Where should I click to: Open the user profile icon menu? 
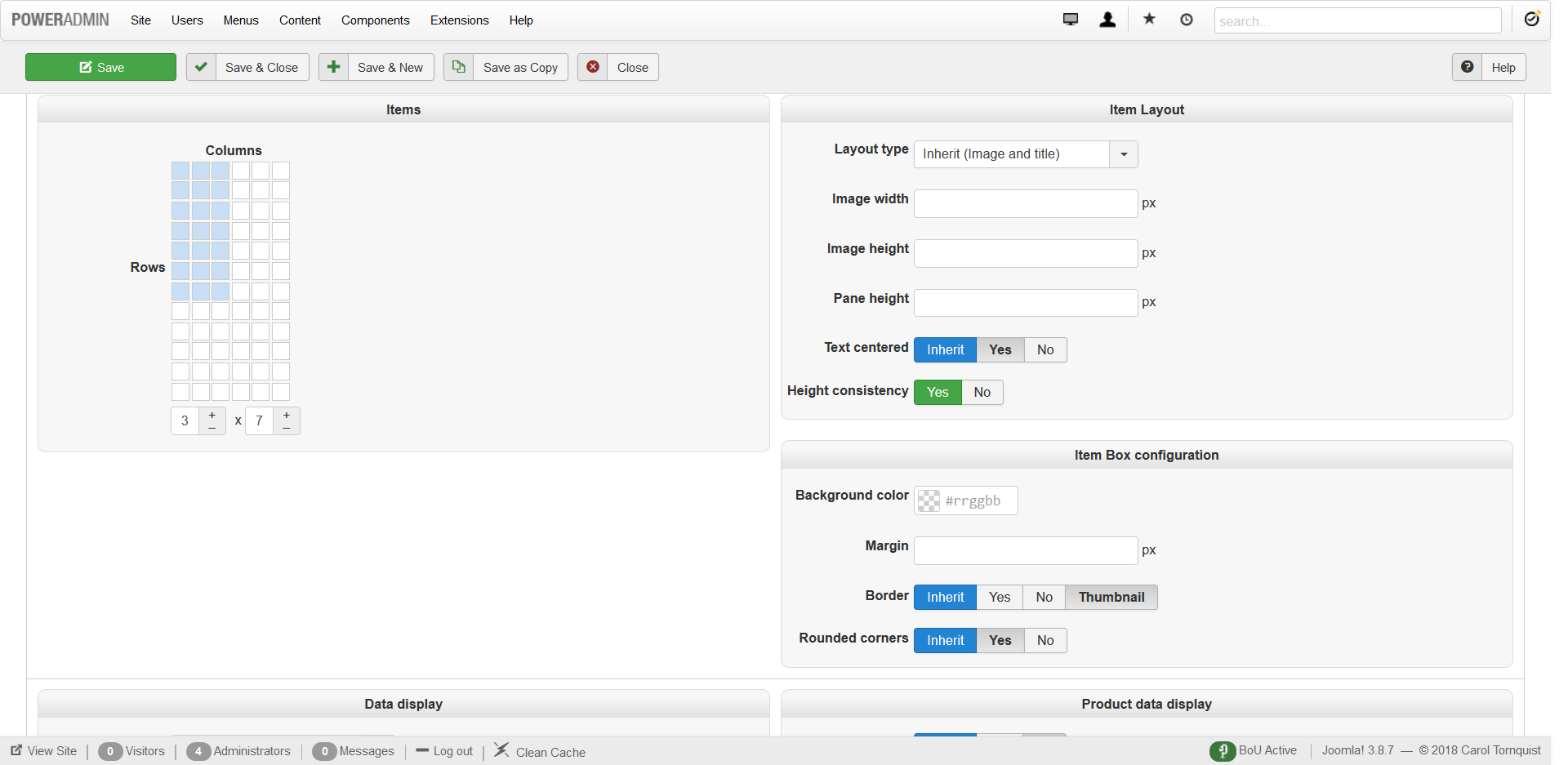[x=1107, y=20]
